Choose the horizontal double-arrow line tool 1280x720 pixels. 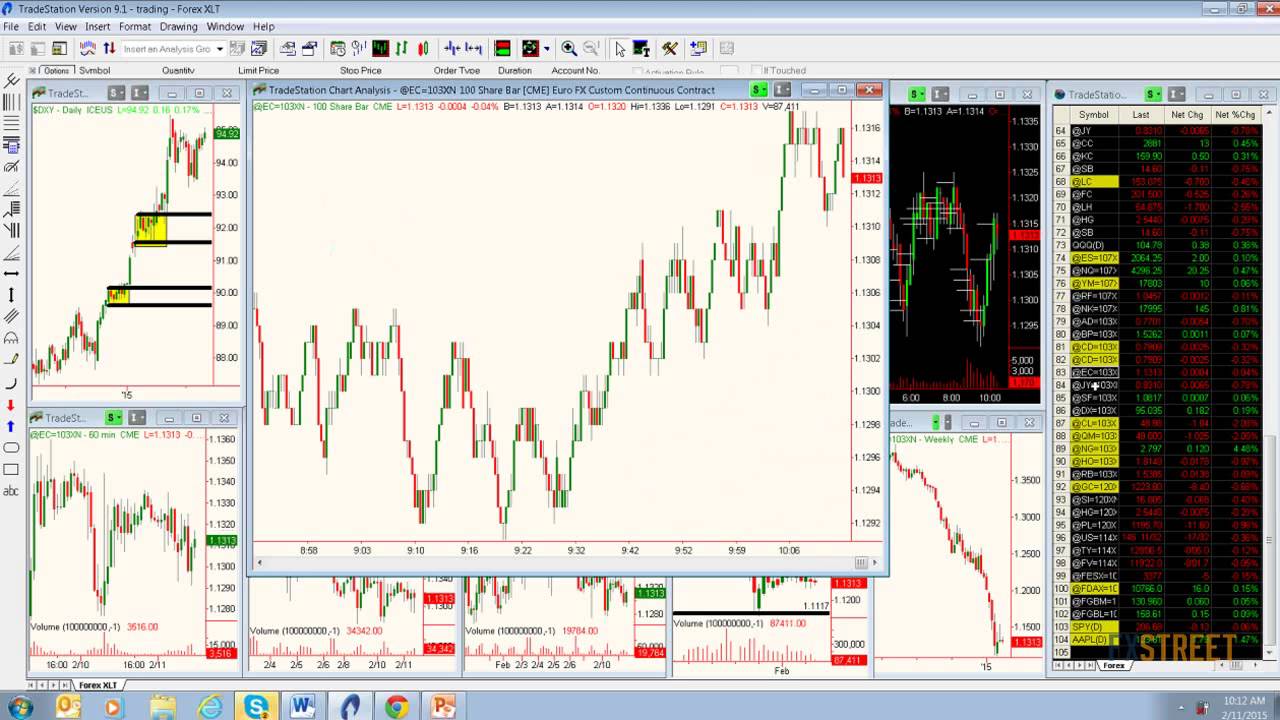(x=11, y=273)
